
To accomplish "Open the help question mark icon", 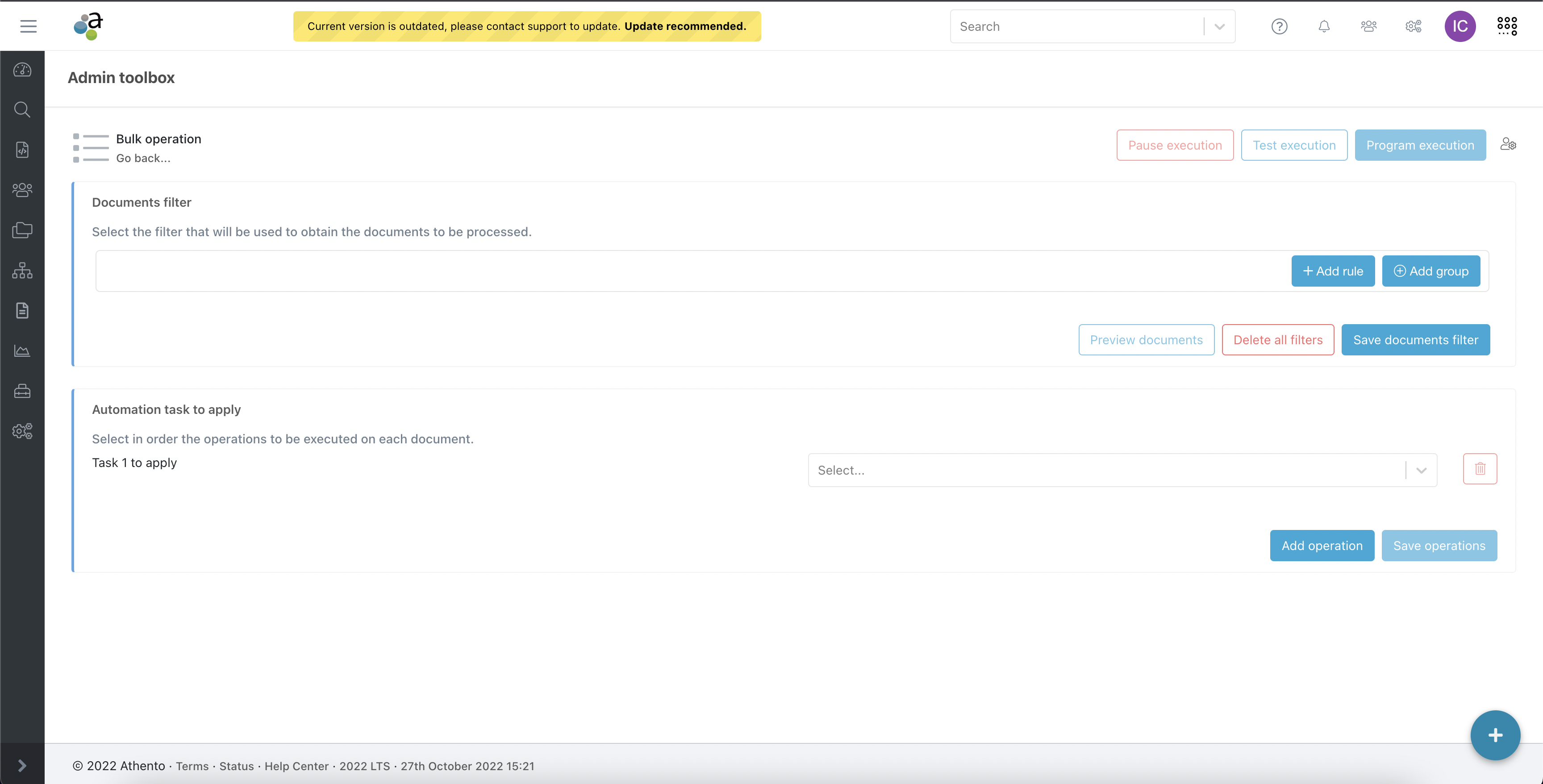I will point(1279,26).
